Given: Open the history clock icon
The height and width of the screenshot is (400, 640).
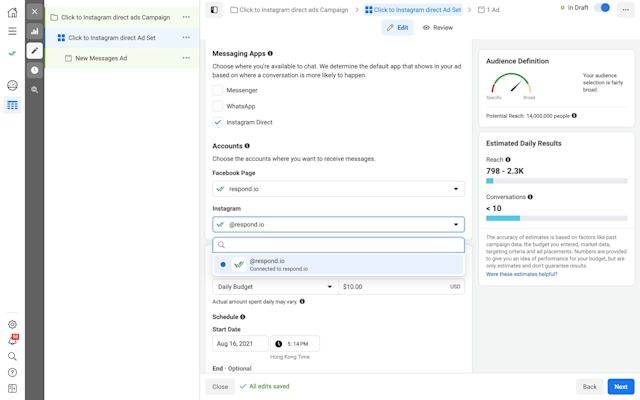Looking at the screenshot, I should coord(35,70).
